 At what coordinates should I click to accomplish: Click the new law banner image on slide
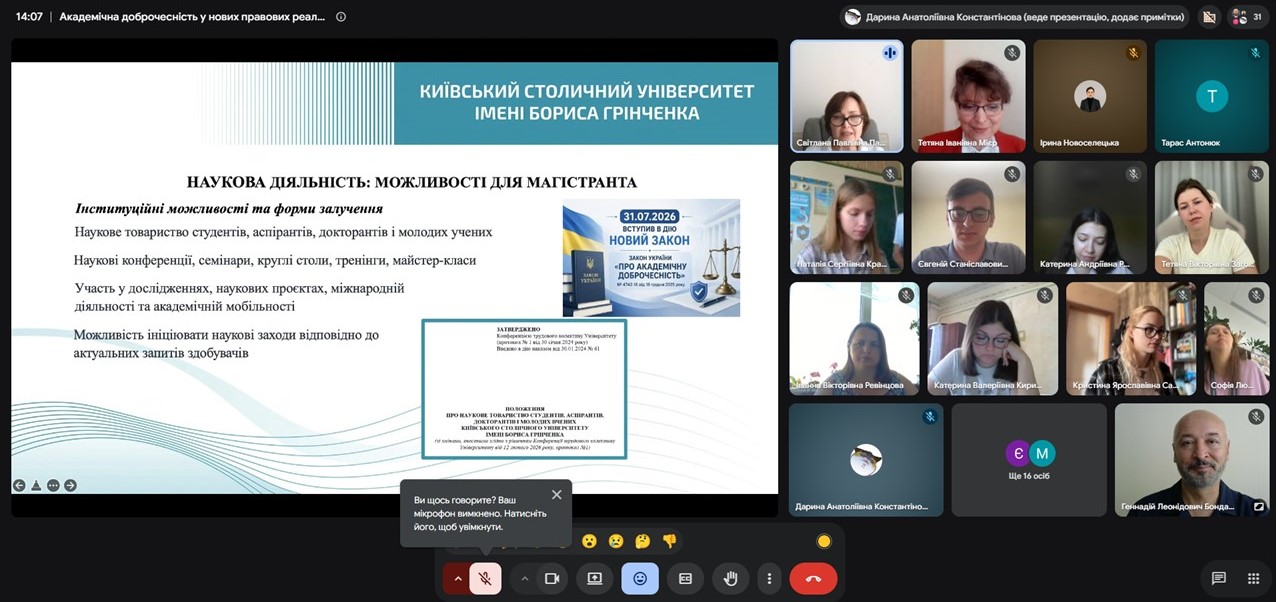(x=651, y=257)
